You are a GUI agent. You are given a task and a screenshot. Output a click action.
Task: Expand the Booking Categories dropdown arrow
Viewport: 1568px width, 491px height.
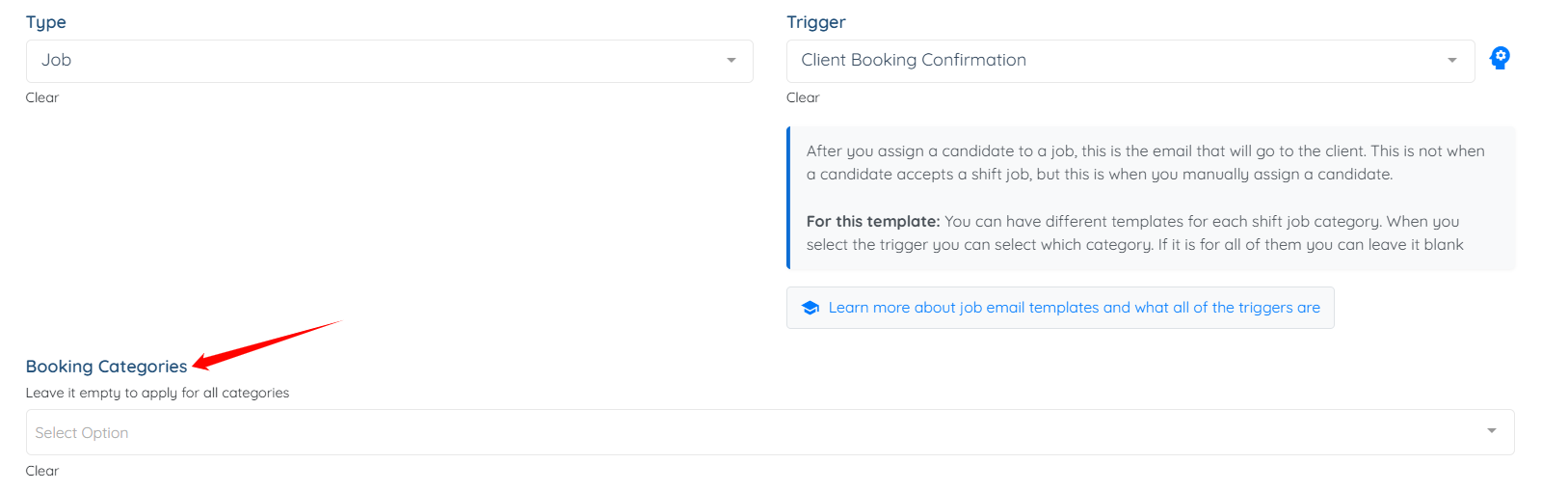(1492, 431)
